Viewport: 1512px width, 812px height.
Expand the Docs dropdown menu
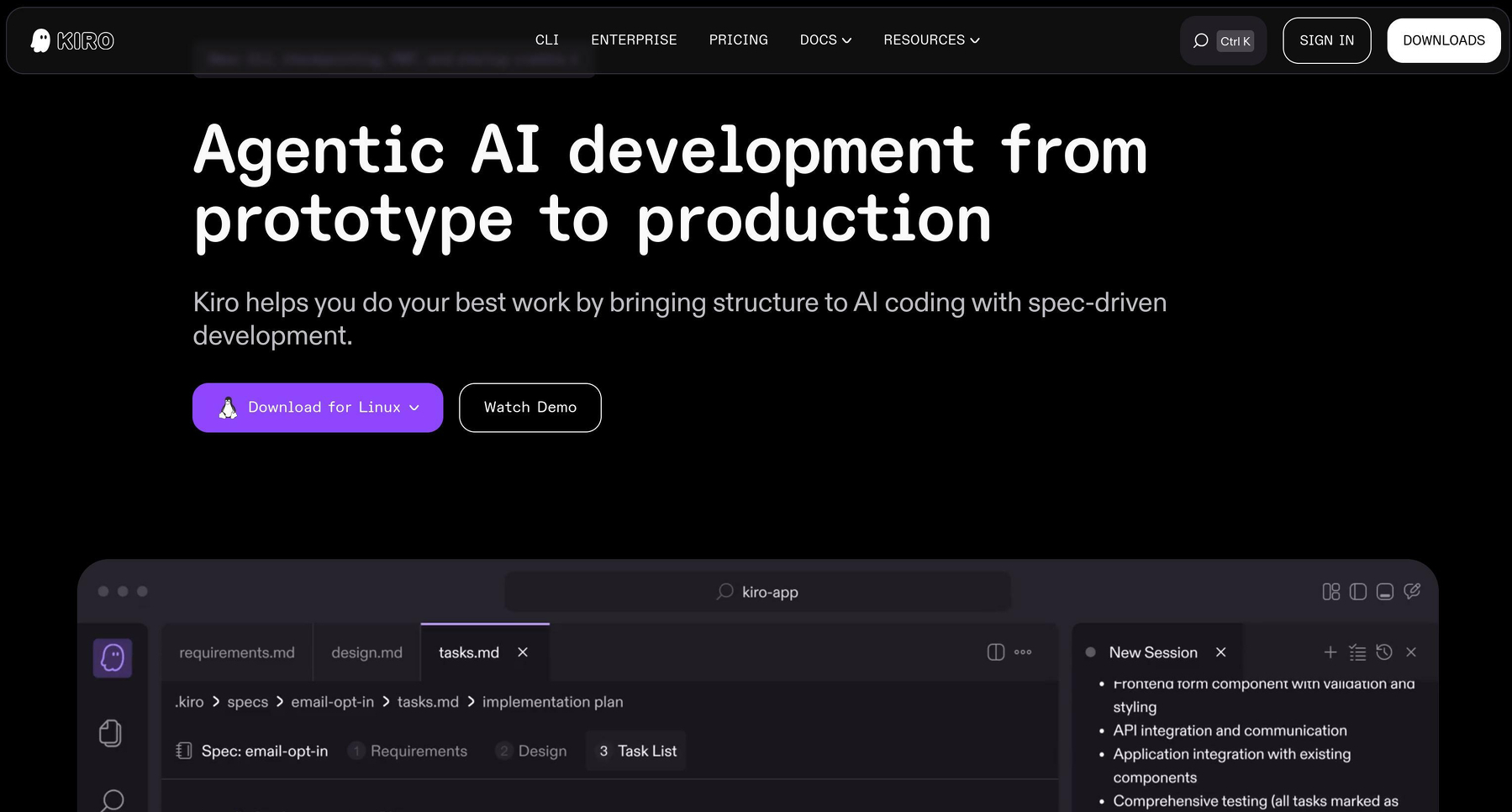coord(825,40)
